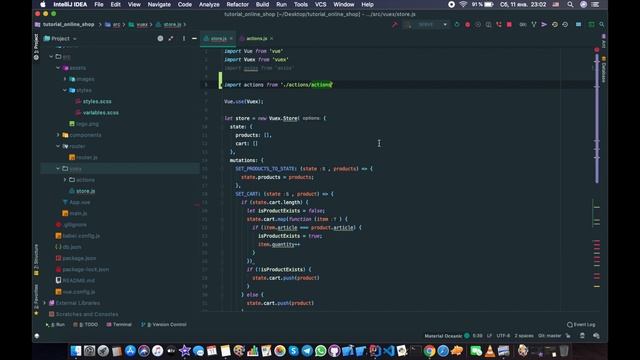
Task: Switch to the actions.js editor tab
Action: coord(256,38)
